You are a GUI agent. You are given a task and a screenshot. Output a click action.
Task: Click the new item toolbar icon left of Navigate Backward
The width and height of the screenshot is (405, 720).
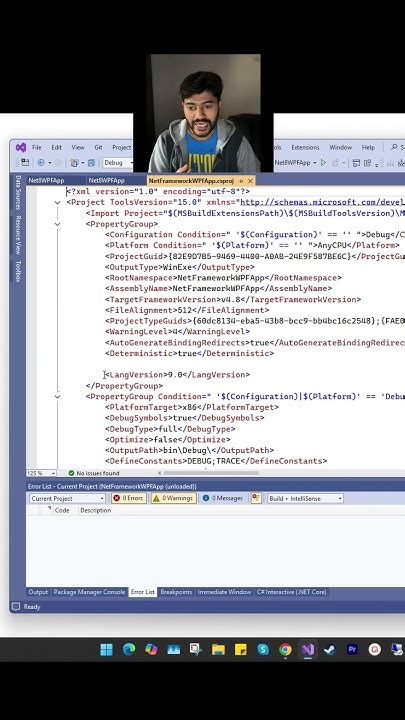25,163
